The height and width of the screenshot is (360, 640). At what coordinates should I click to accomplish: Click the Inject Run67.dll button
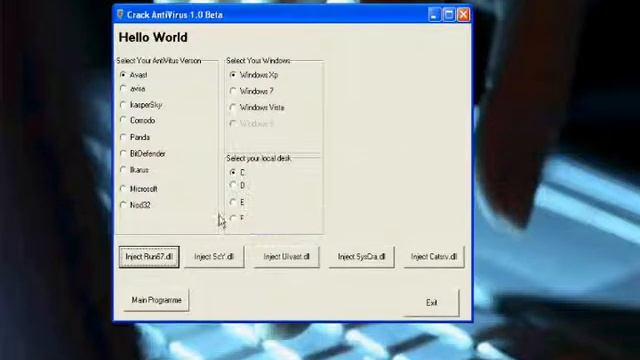tap(149, 257)
